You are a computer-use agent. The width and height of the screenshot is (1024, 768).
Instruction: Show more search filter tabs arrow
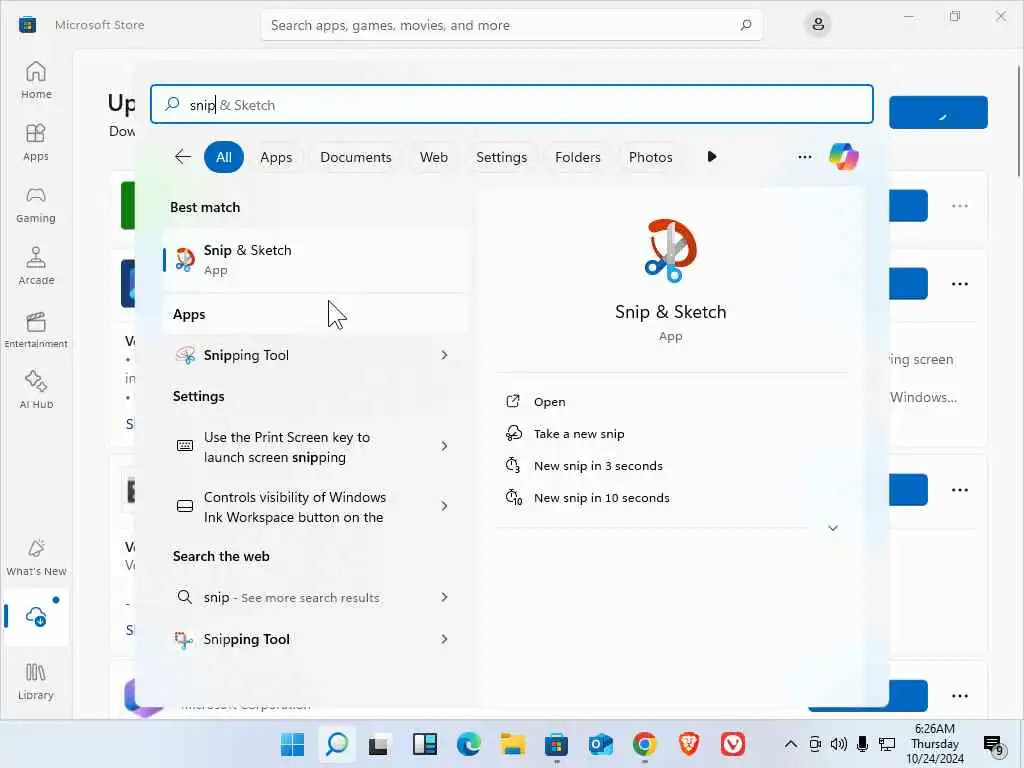[x=712, y=157]
